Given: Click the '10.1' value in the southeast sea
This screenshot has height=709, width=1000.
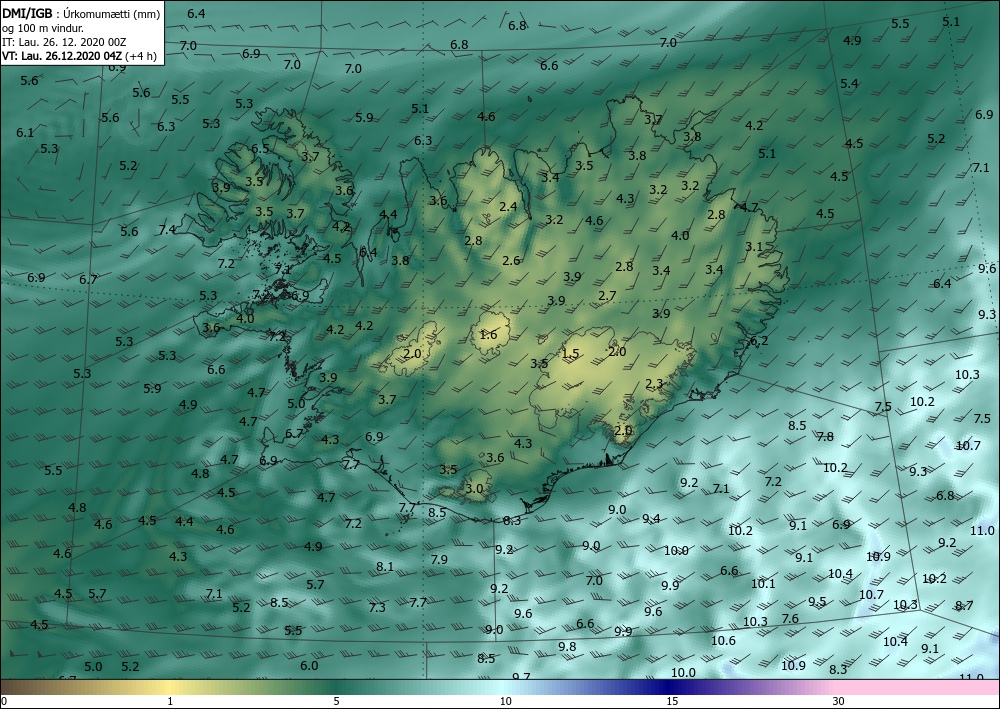Looking at the screenshot, I should click(763, 583).
